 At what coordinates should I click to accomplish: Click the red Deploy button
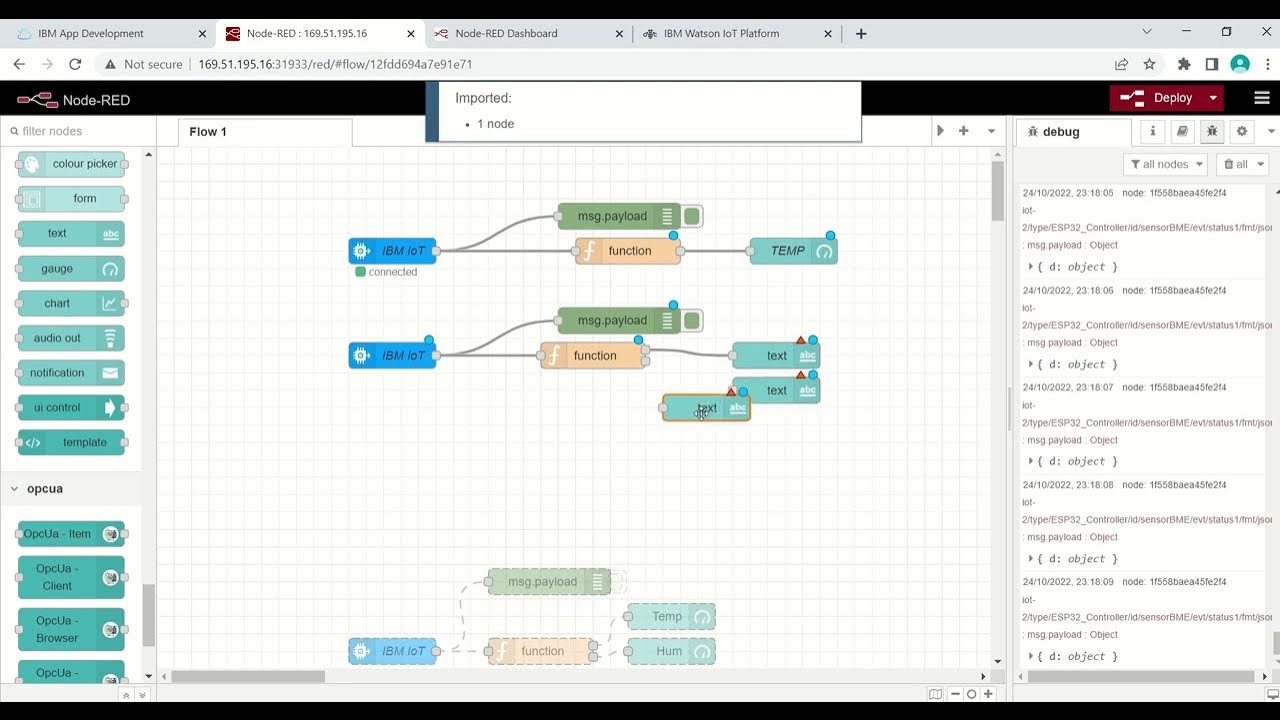click(1157, 98)
